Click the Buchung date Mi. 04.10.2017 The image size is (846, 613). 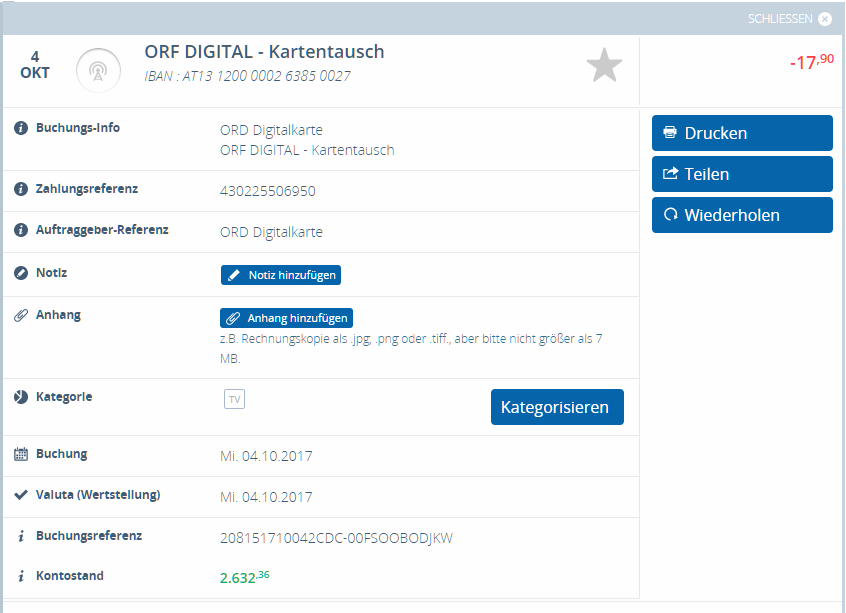pyautogui.click(x=266, y=456)
